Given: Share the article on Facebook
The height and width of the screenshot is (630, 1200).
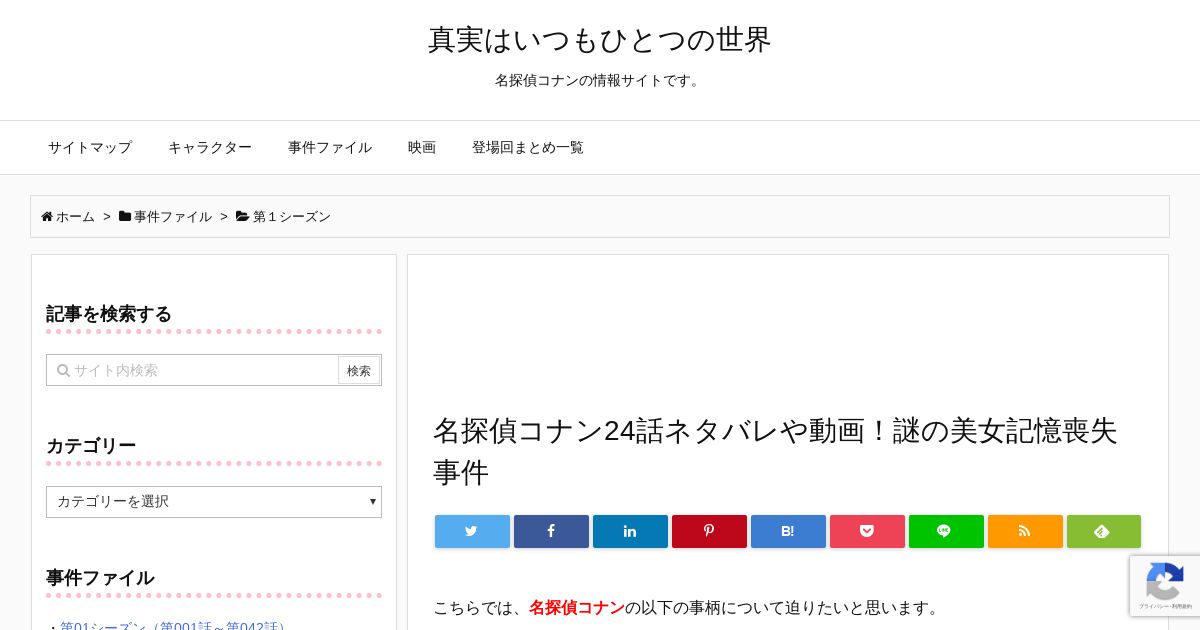Looking at the screenshot, I should 551,531.
